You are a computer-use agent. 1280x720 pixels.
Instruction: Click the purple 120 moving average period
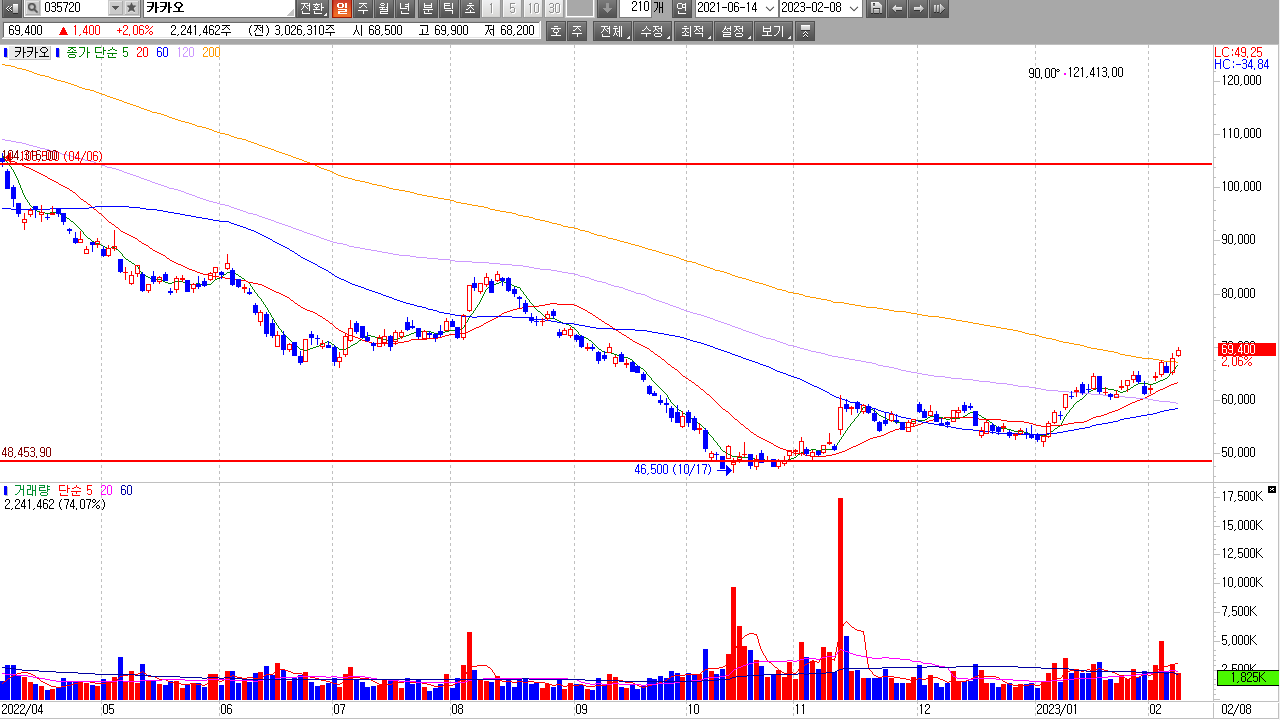coord(185,53)
